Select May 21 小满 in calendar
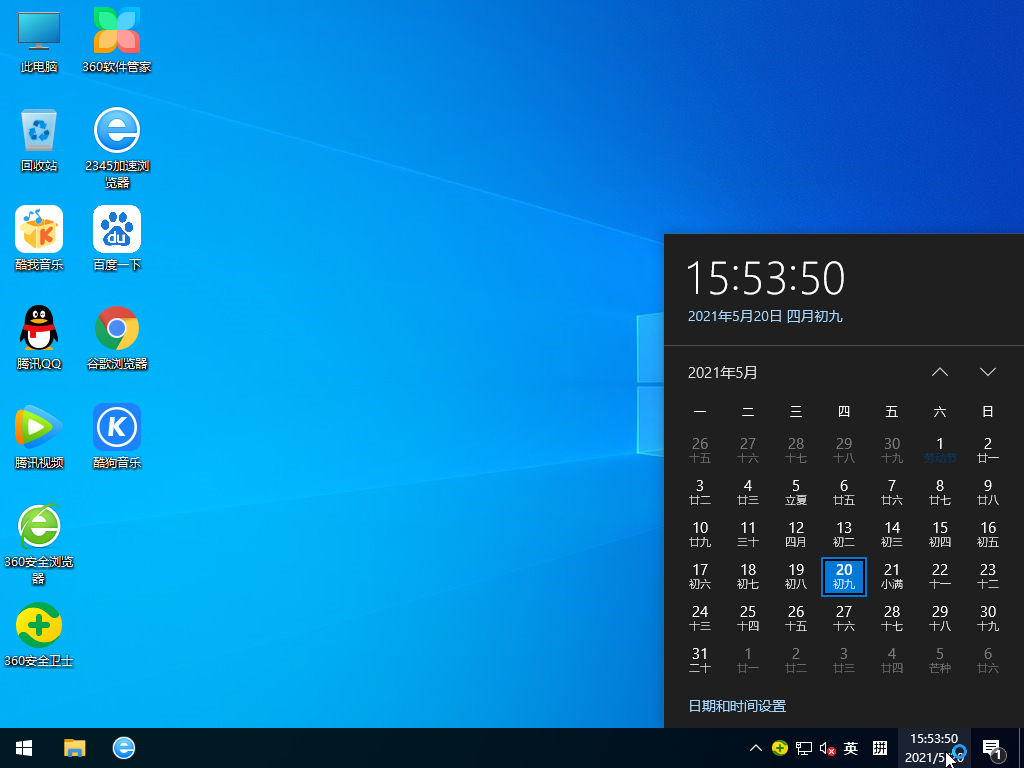Image resolution: width=1024 pixels, height=768 pixels. 892,577
